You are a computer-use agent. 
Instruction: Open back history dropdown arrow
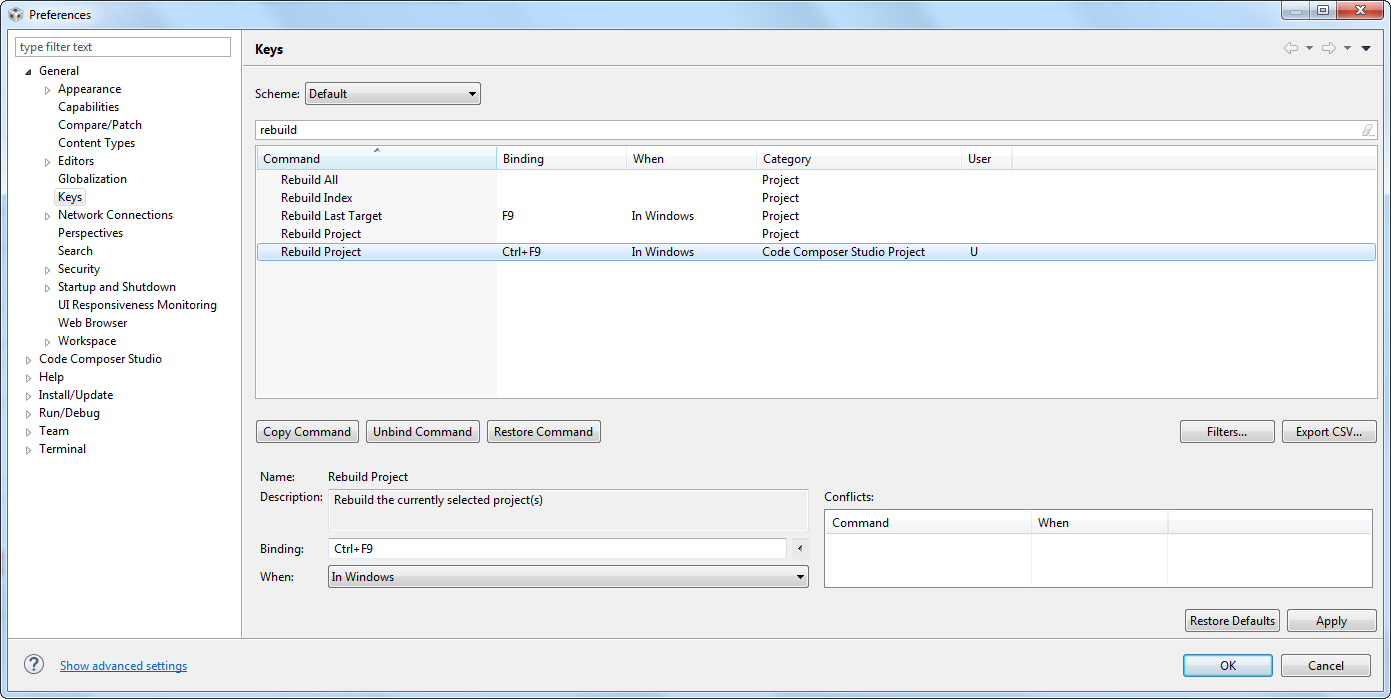[x=1309, y=48]
